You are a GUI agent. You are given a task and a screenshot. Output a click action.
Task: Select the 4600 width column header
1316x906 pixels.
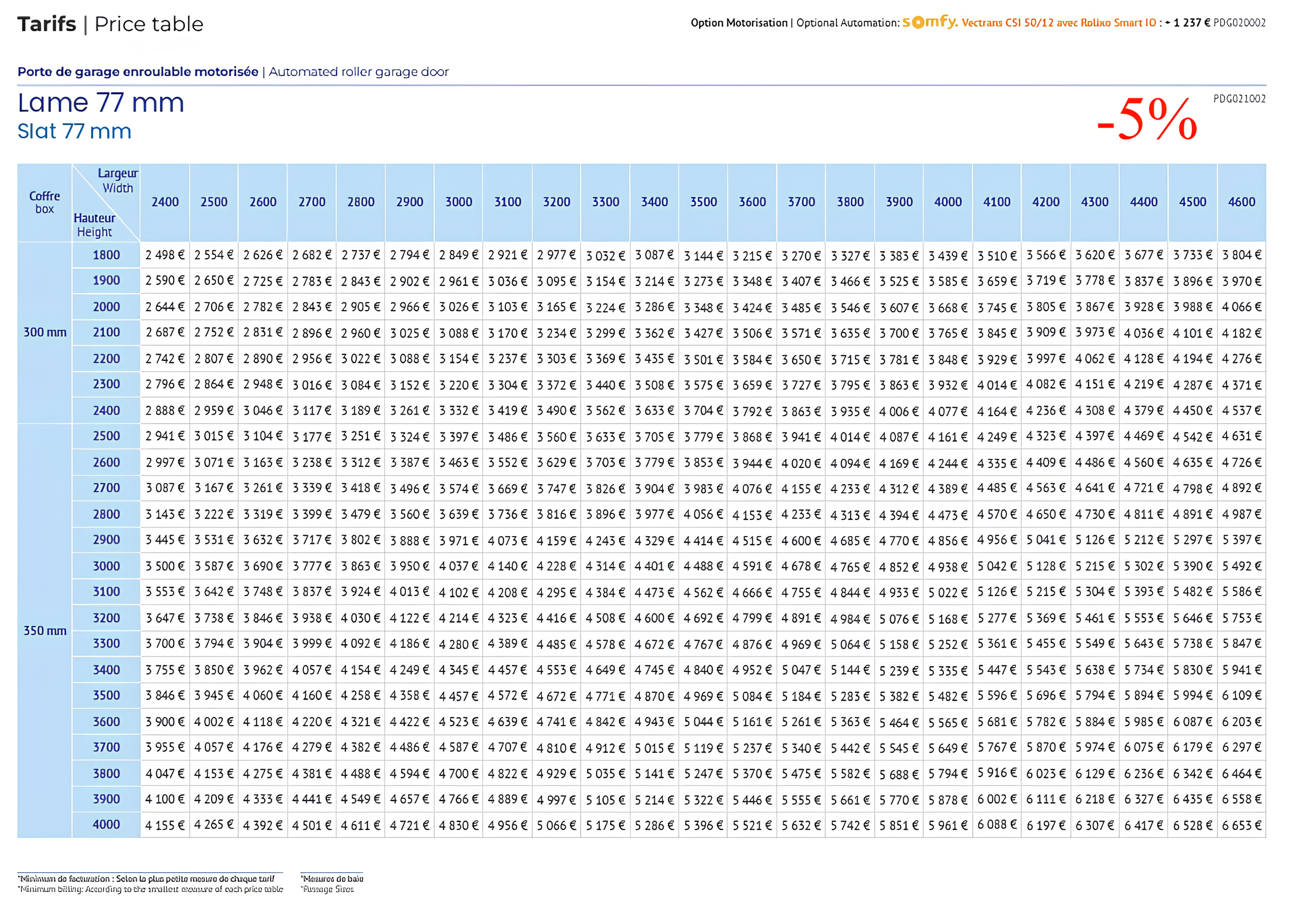pos(1241,202)
